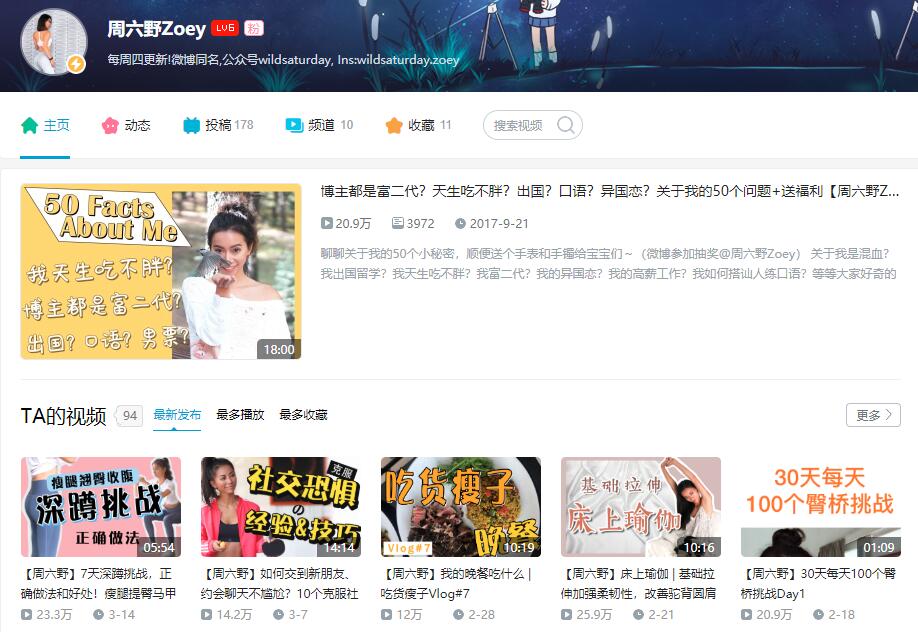
Task: Open the dinner Vlog#7 video title link
Action: coord(460,583)
